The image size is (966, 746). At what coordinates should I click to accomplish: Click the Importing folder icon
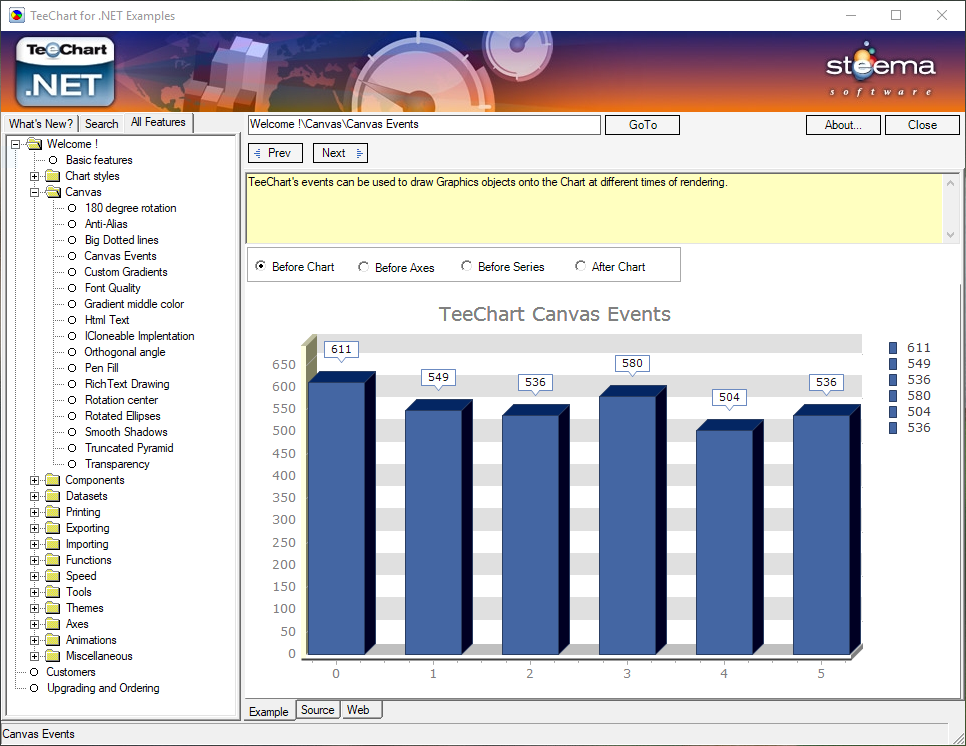pos(53,544)
